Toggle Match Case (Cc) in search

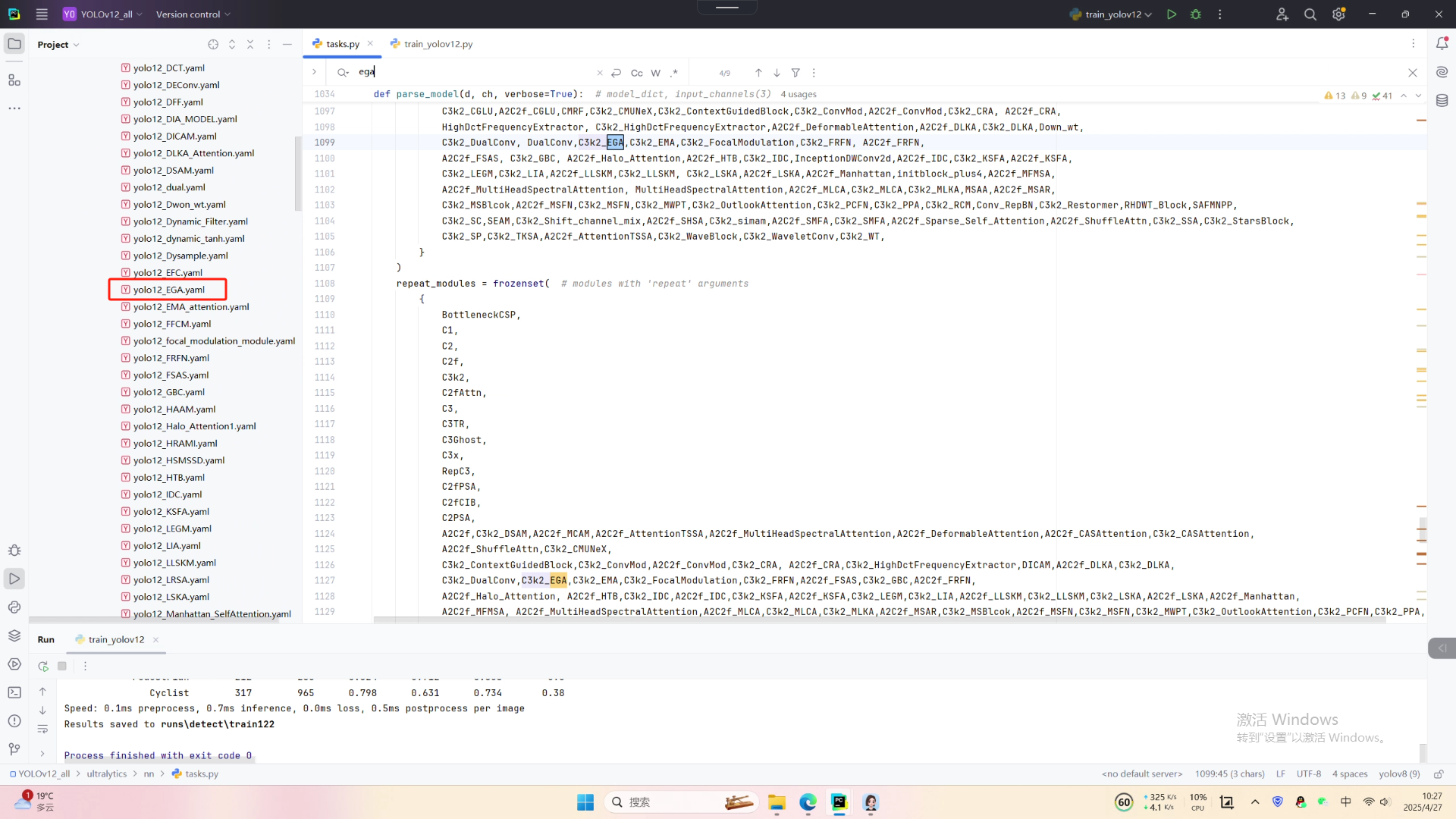636,73
